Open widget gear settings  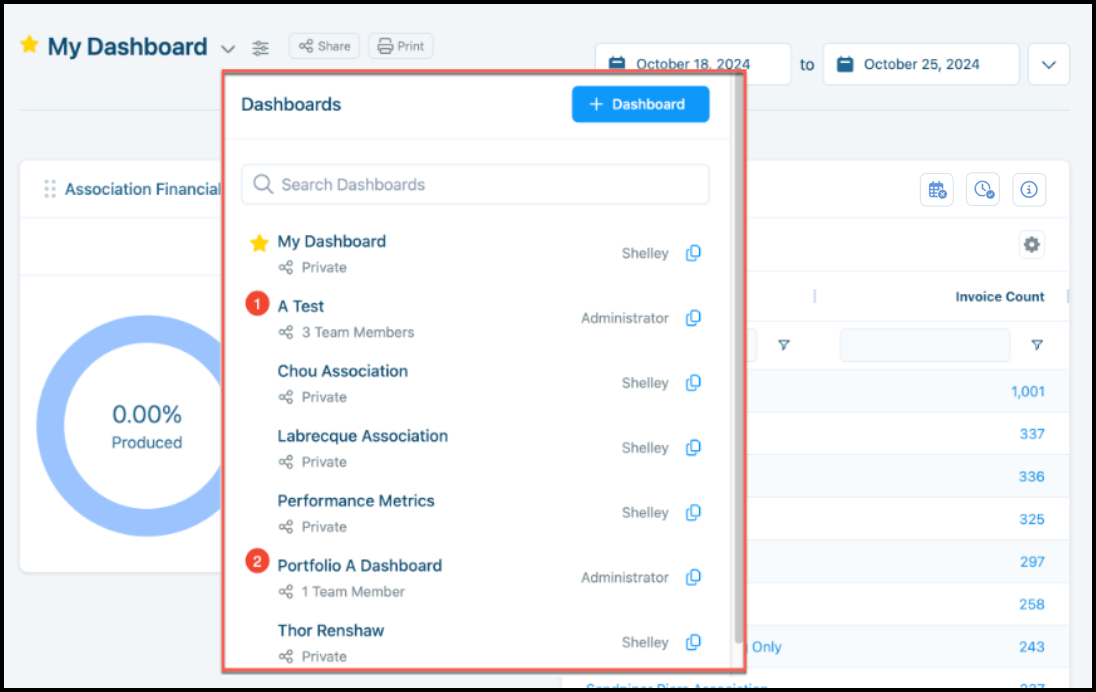pos(1032,245)
